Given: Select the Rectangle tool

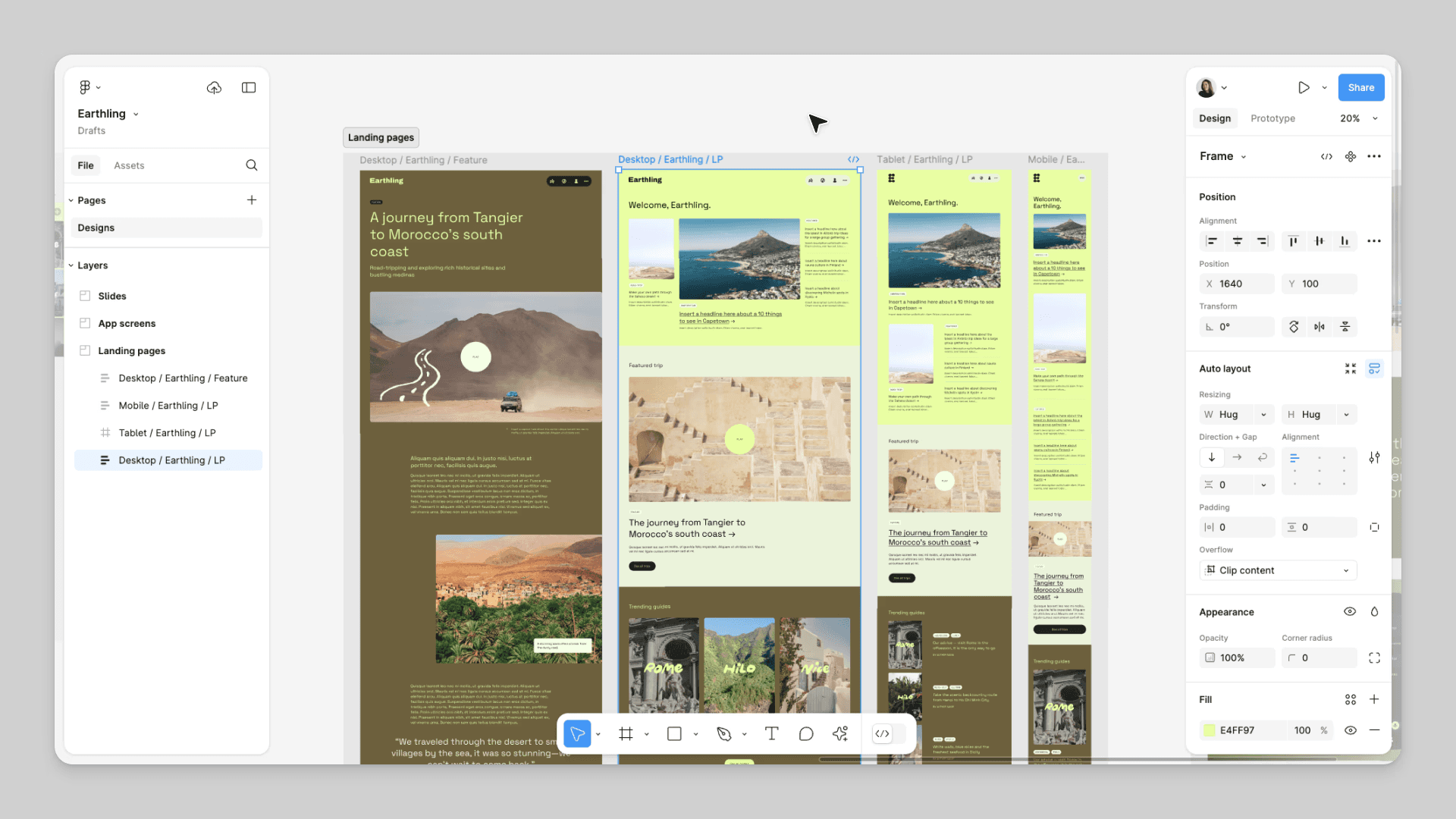Looking at the screenshot, I should (674, 734).
